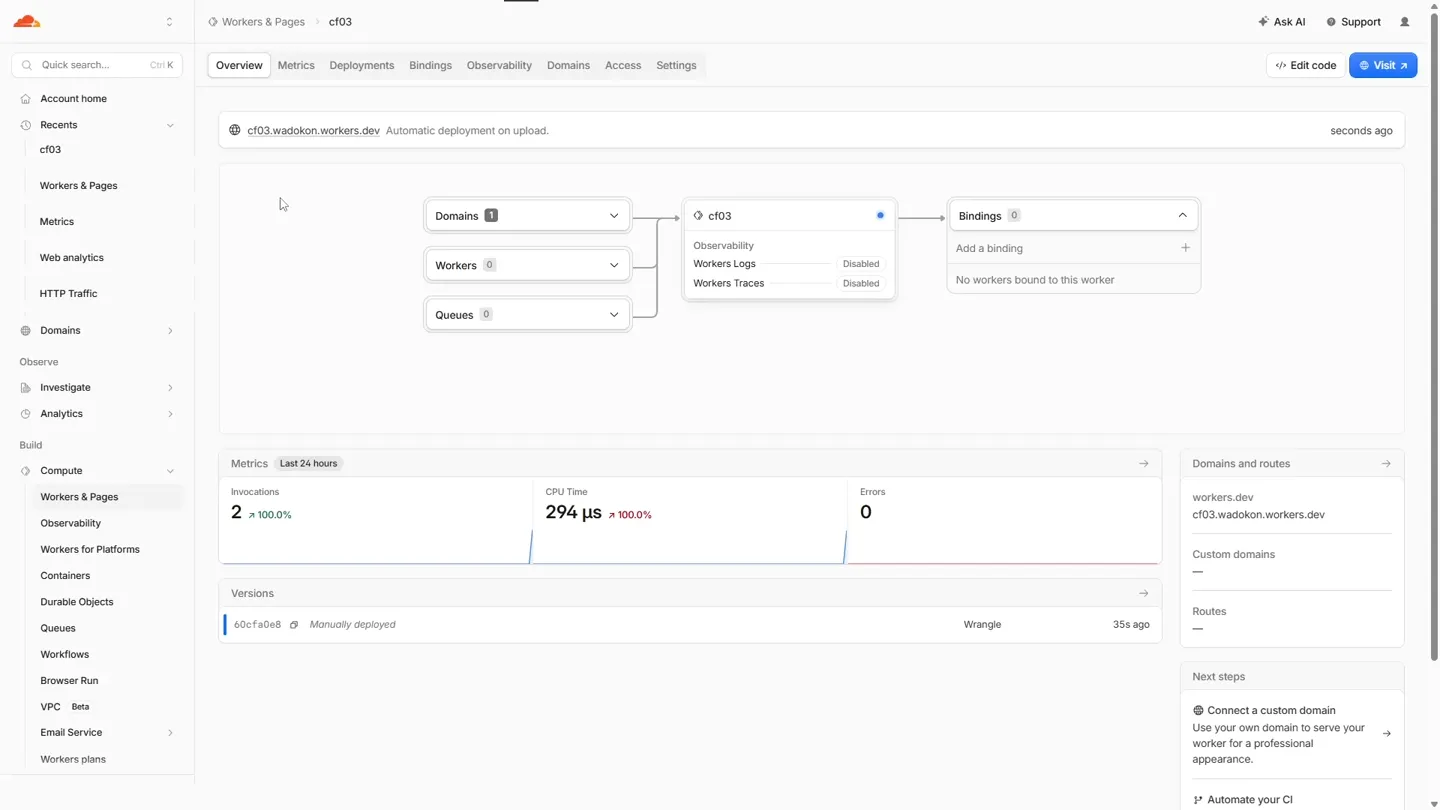Screen dimensions: 1440x810
Task: Toggle Workers Logs Disabled status
Action: coord(861,264)
